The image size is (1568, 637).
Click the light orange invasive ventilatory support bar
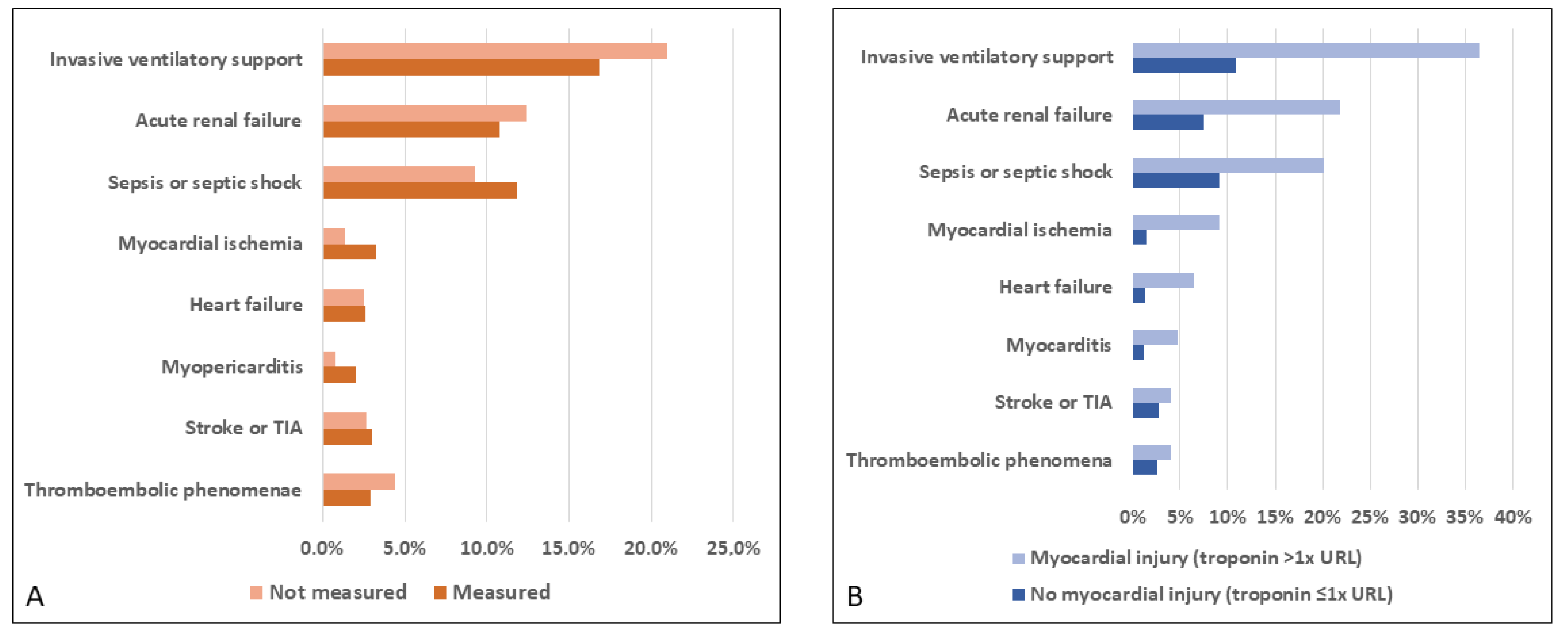click(x=494, y=51)
